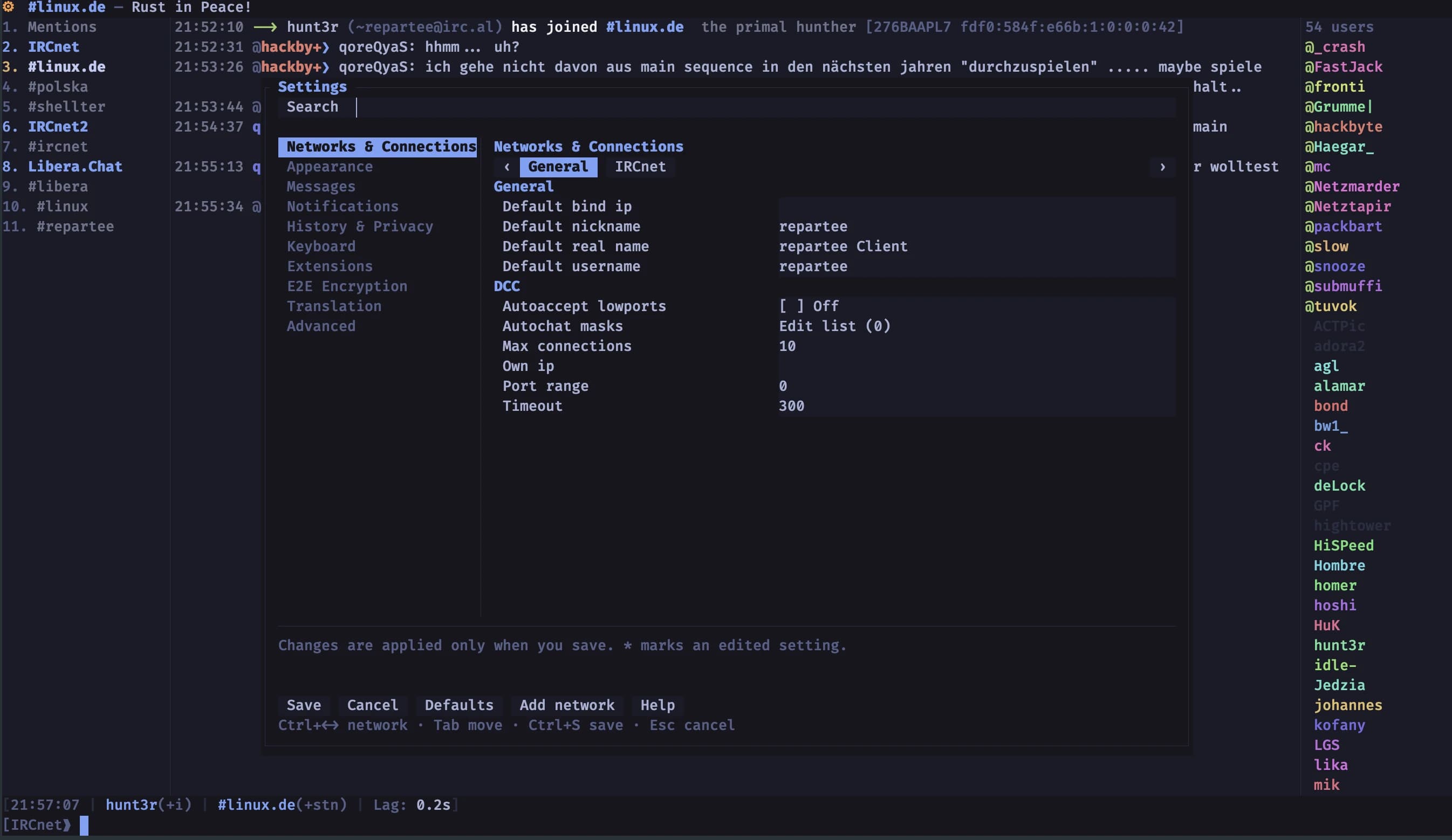Click the [IRCnet] command input line

[726, 825]
